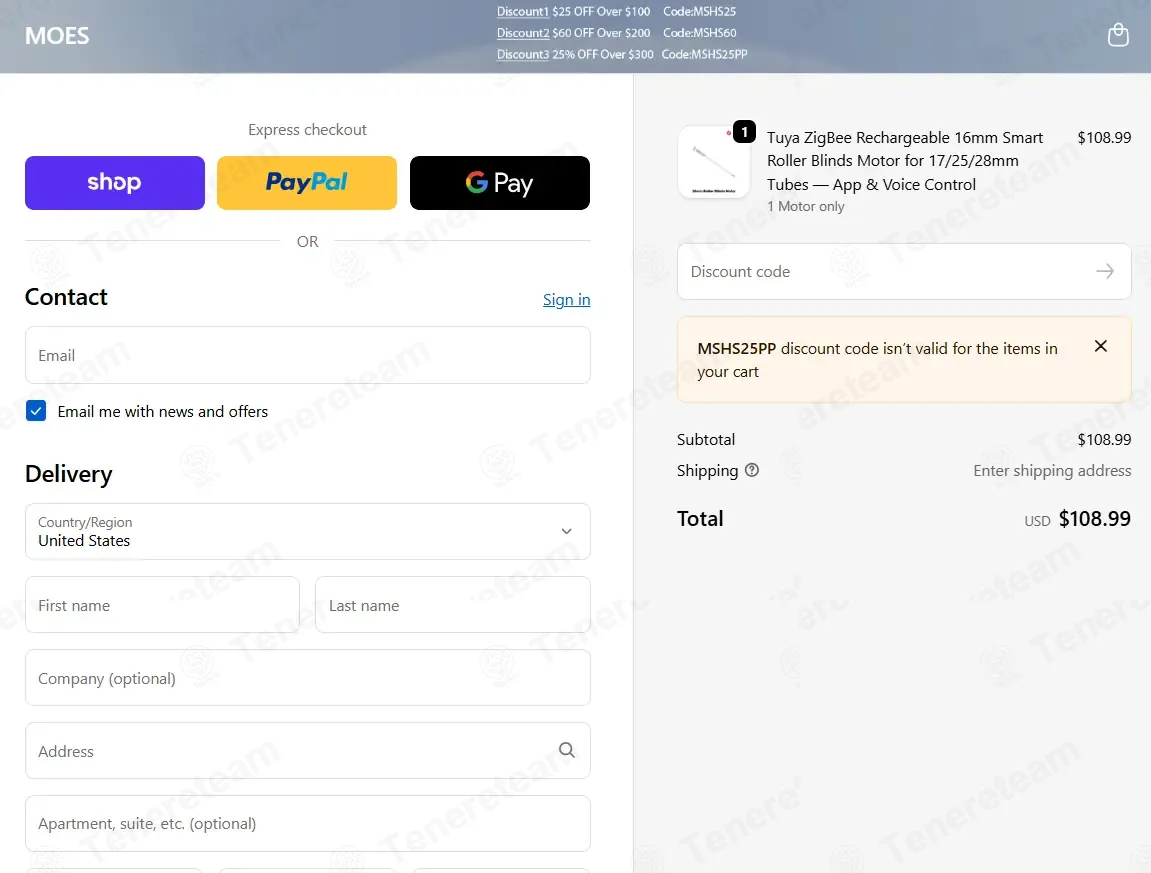
Task: Click the Tuya ZigBee motor product title
Action: click(x=905, y=161)
